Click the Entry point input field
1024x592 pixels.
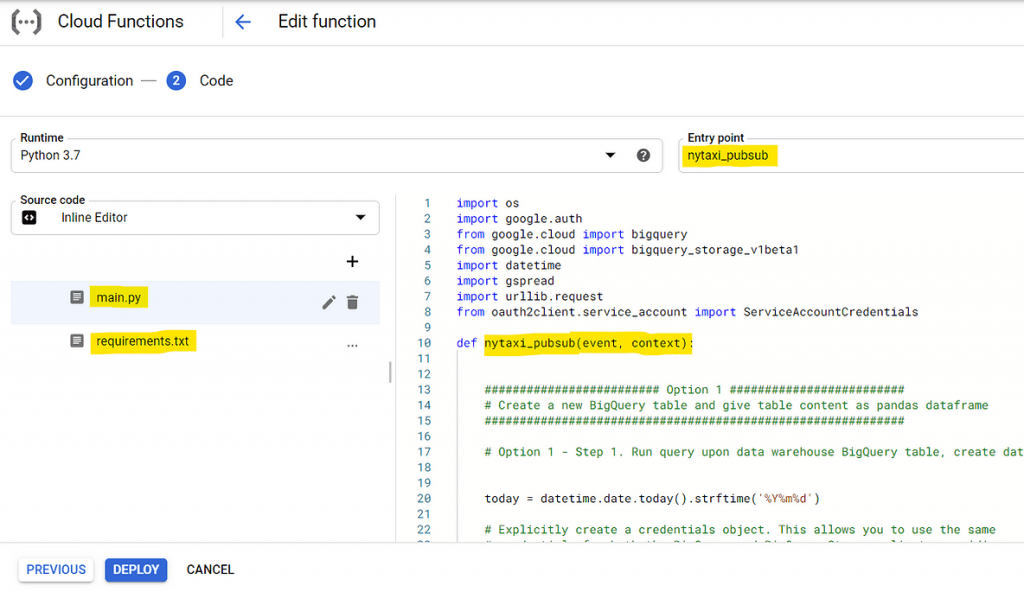[852, 156]
